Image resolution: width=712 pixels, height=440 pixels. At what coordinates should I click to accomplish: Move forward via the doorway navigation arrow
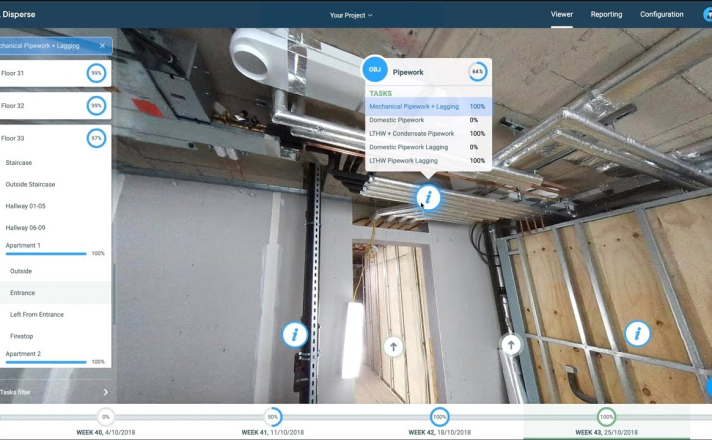coord(393,346)
